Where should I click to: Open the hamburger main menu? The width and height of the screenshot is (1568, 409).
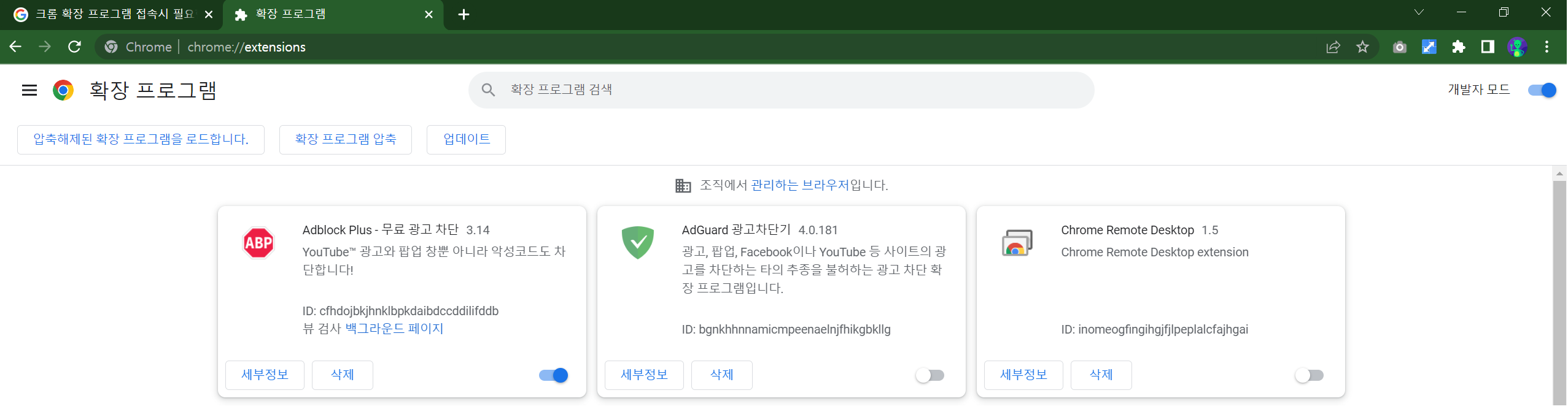tap(29, 91)
